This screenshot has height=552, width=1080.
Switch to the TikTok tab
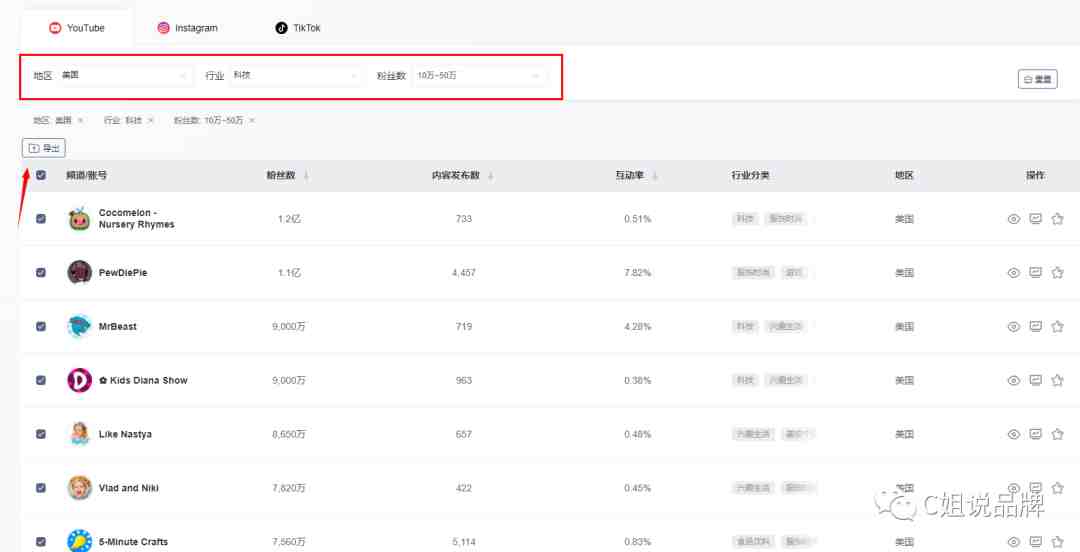tap(298, 28)
